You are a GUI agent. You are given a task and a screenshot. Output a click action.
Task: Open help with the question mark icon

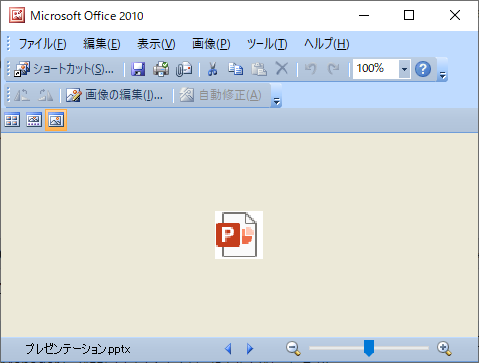point(423,69)
